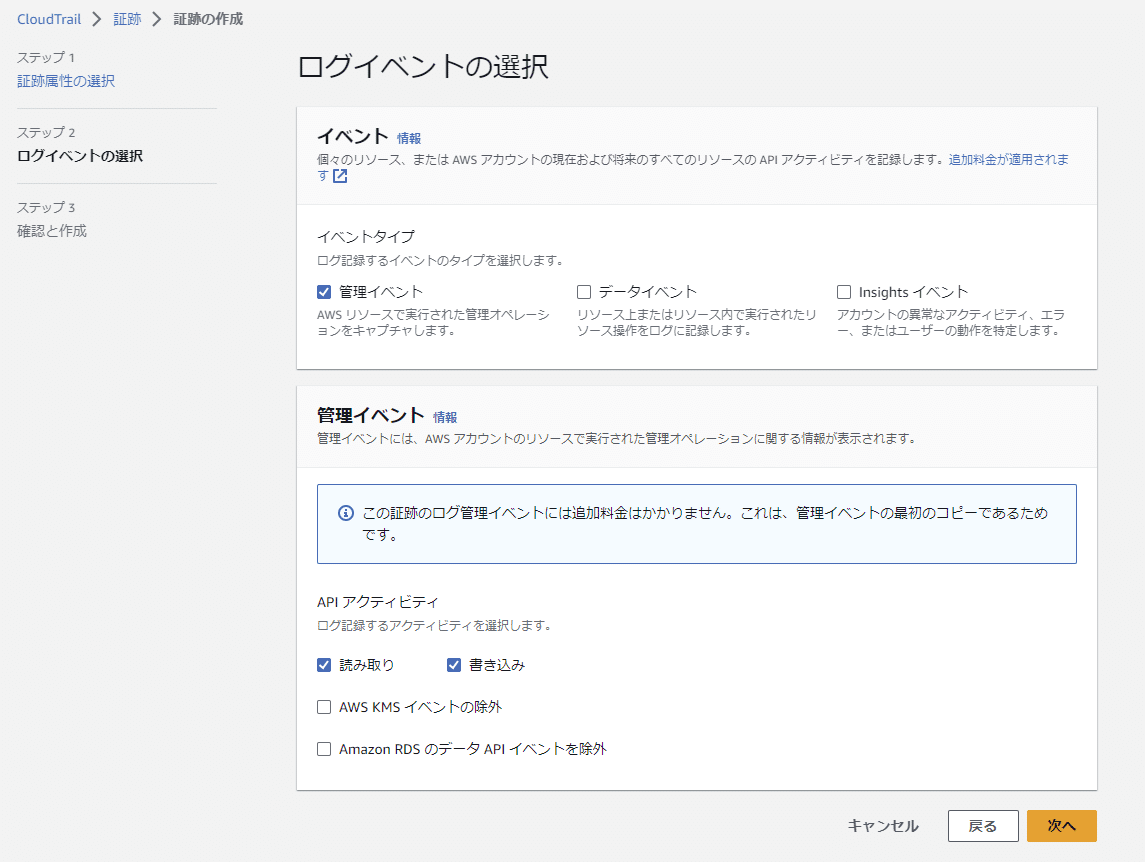Click ログ記録するアクティビティを選択します description
1145x862 pixels.
(x=434, y=626)
